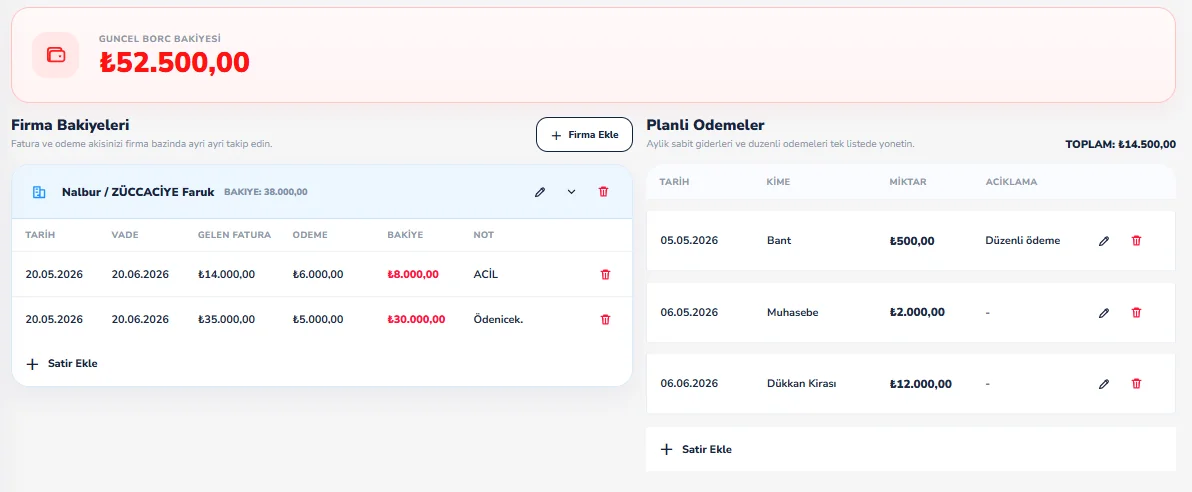Delete the Dükkan Kirası payment
Screen dimensions: 1192x492
(x=1137, y=384)
